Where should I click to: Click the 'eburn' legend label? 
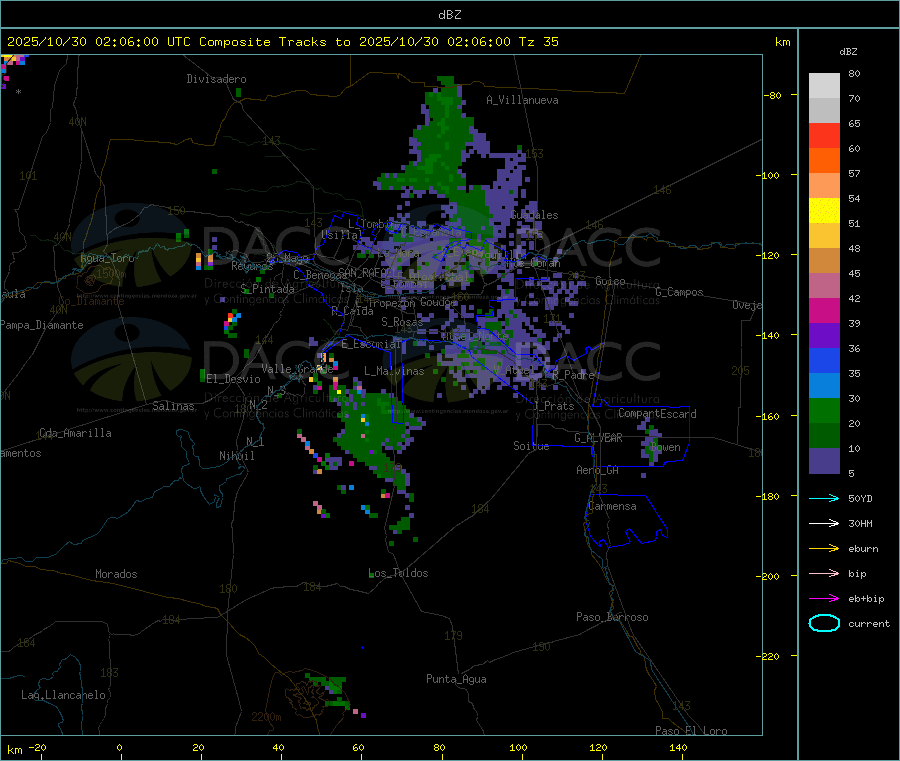pyautogui.click(x=863, y=549)
